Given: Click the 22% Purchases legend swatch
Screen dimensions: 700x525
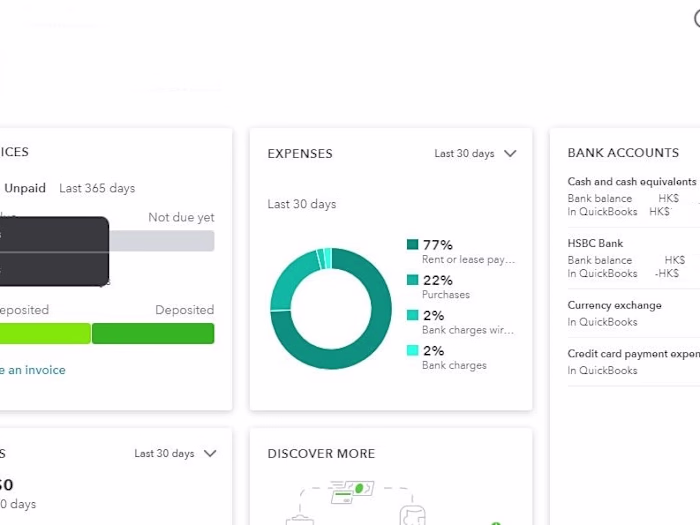Looking at the screenshot, I should (x=412, y=279).
